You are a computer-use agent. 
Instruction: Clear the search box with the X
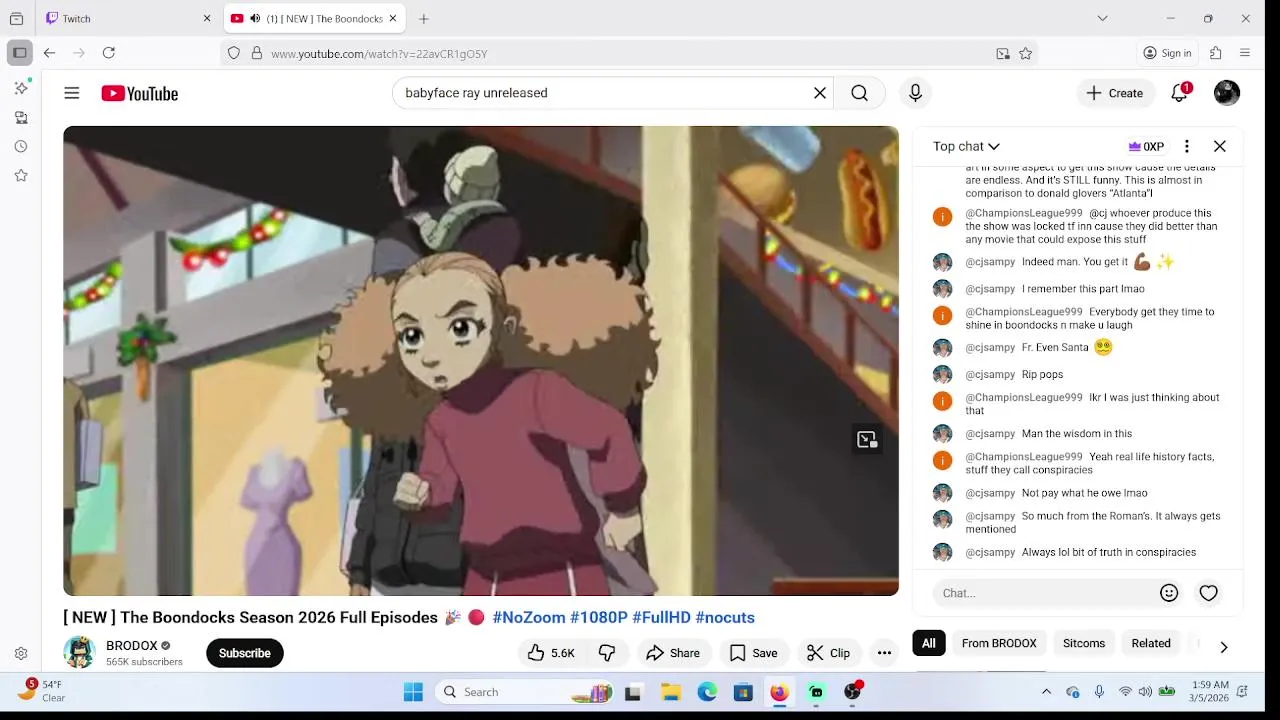(x=820, y=93)
